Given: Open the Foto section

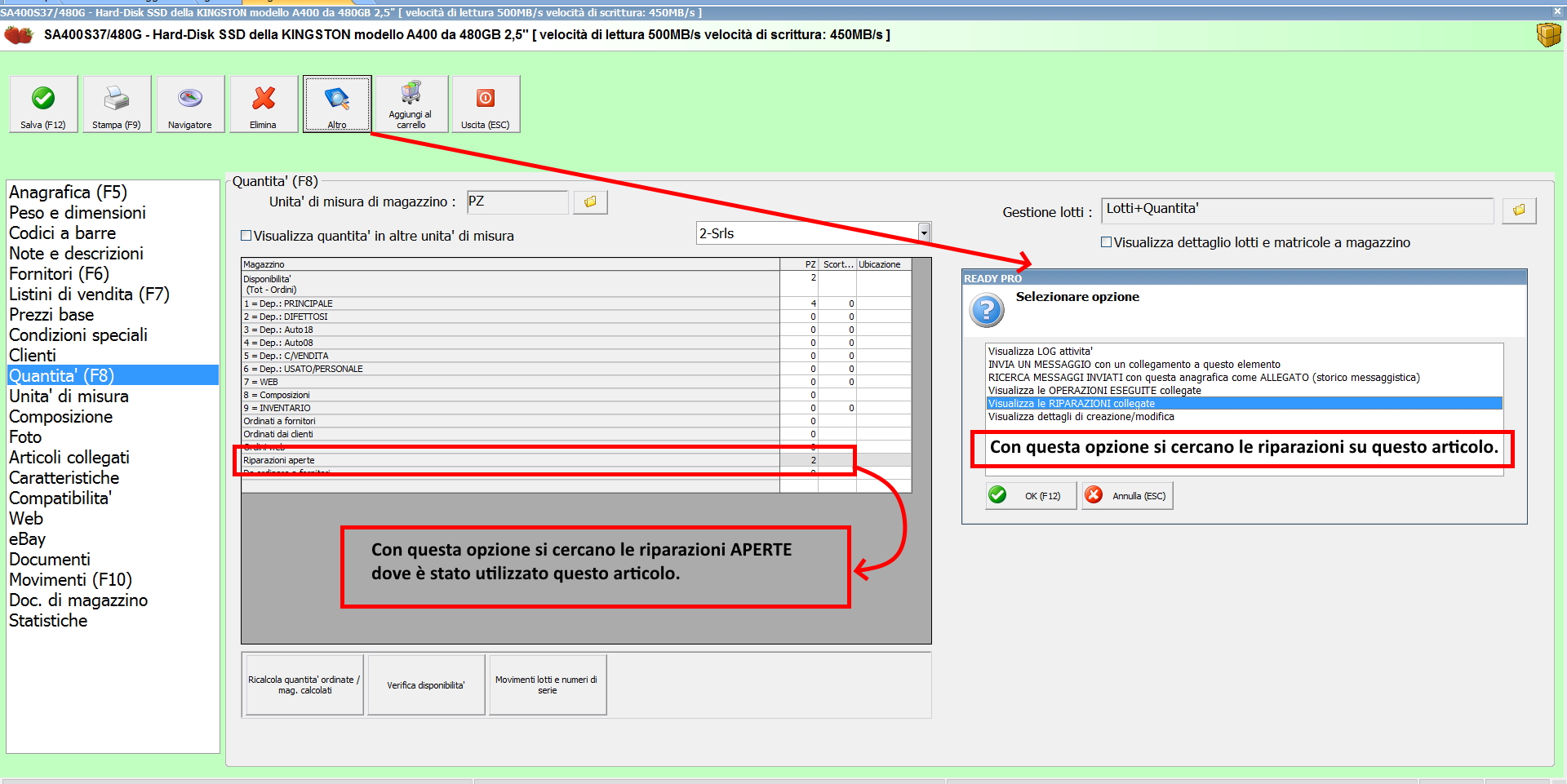Looking at the screenshot, I should pos(25,436).
